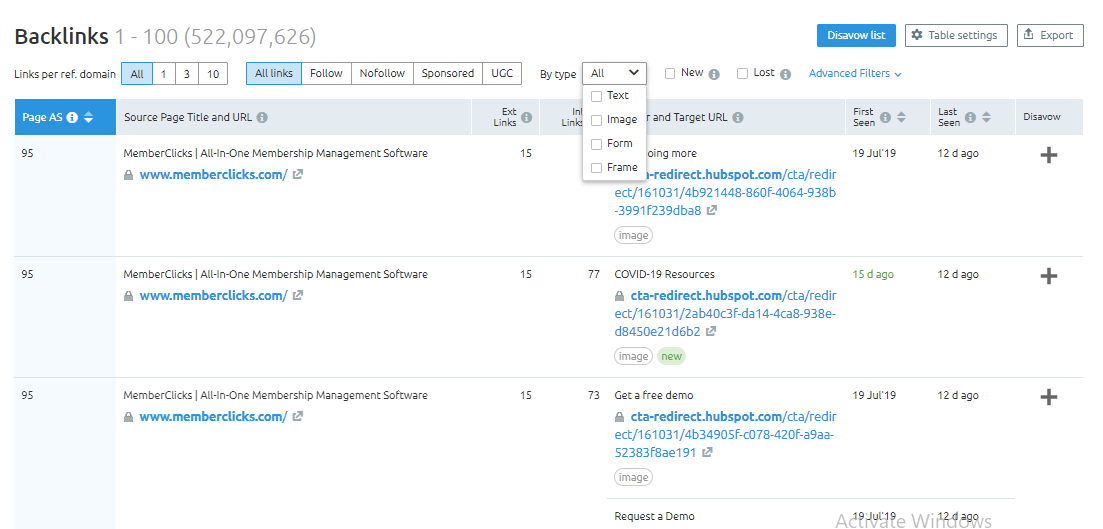Click the Last Seen sort arrows
The image size is (1103, 529).
coord(986,118)
